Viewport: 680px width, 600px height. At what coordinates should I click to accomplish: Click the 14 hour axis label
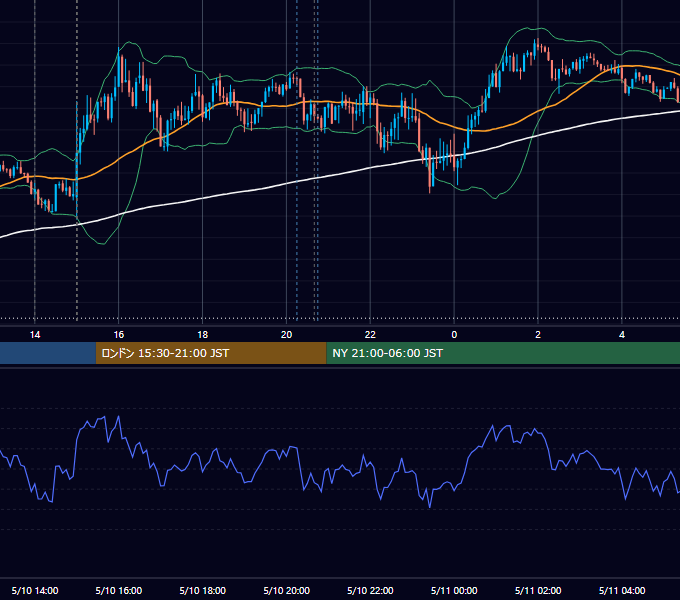tap(35, 335)
